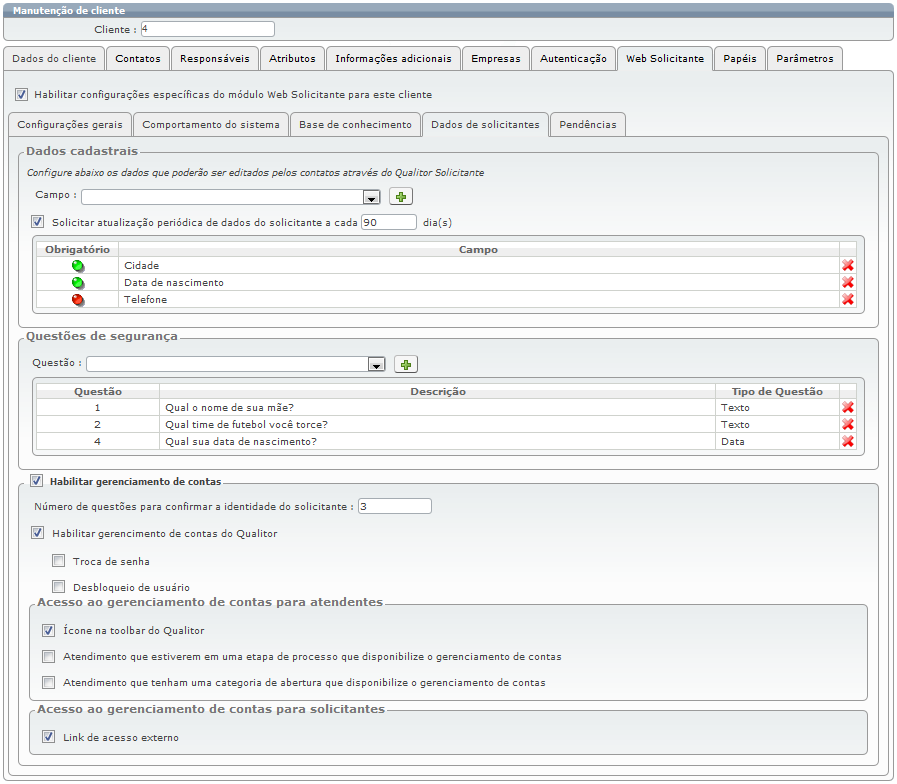This screenshot has height=784, width=897.
Task: Open Configurações gerais sub-tab
Action: [70, 125]
